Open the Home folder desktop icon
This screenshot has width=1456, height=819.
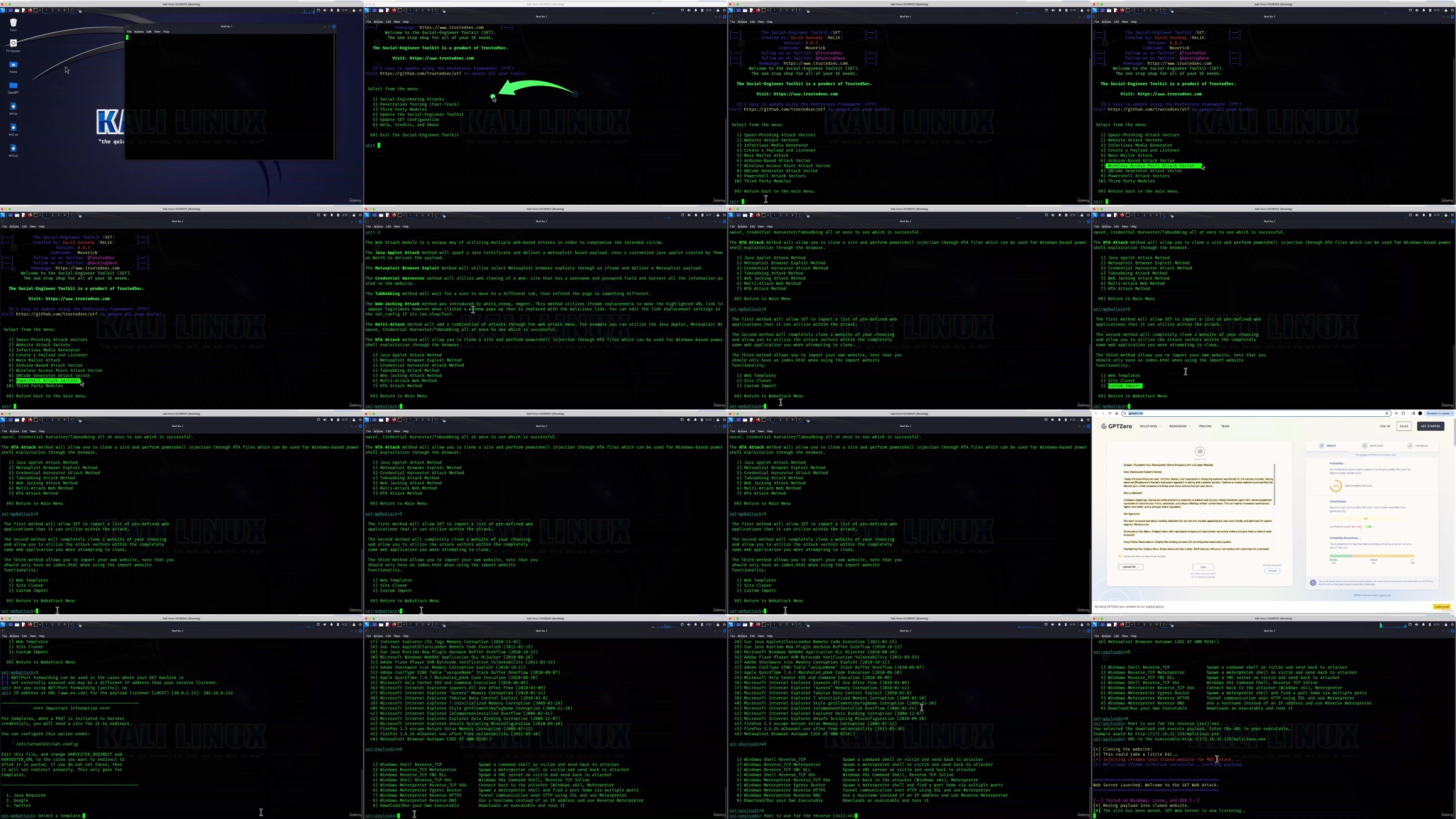click(x=14, y=65)
